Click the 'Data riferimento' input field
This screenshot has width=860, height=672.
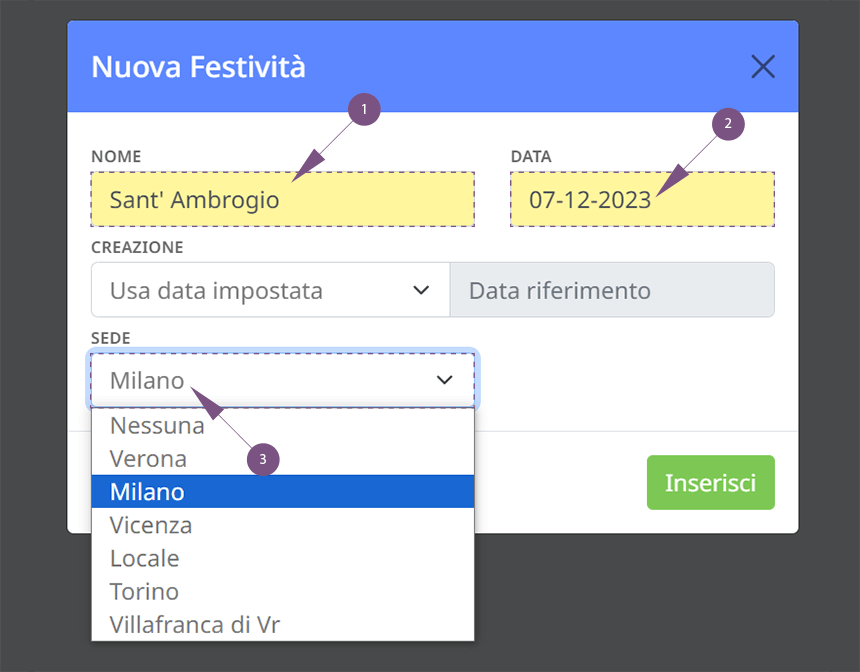point(612,290)
